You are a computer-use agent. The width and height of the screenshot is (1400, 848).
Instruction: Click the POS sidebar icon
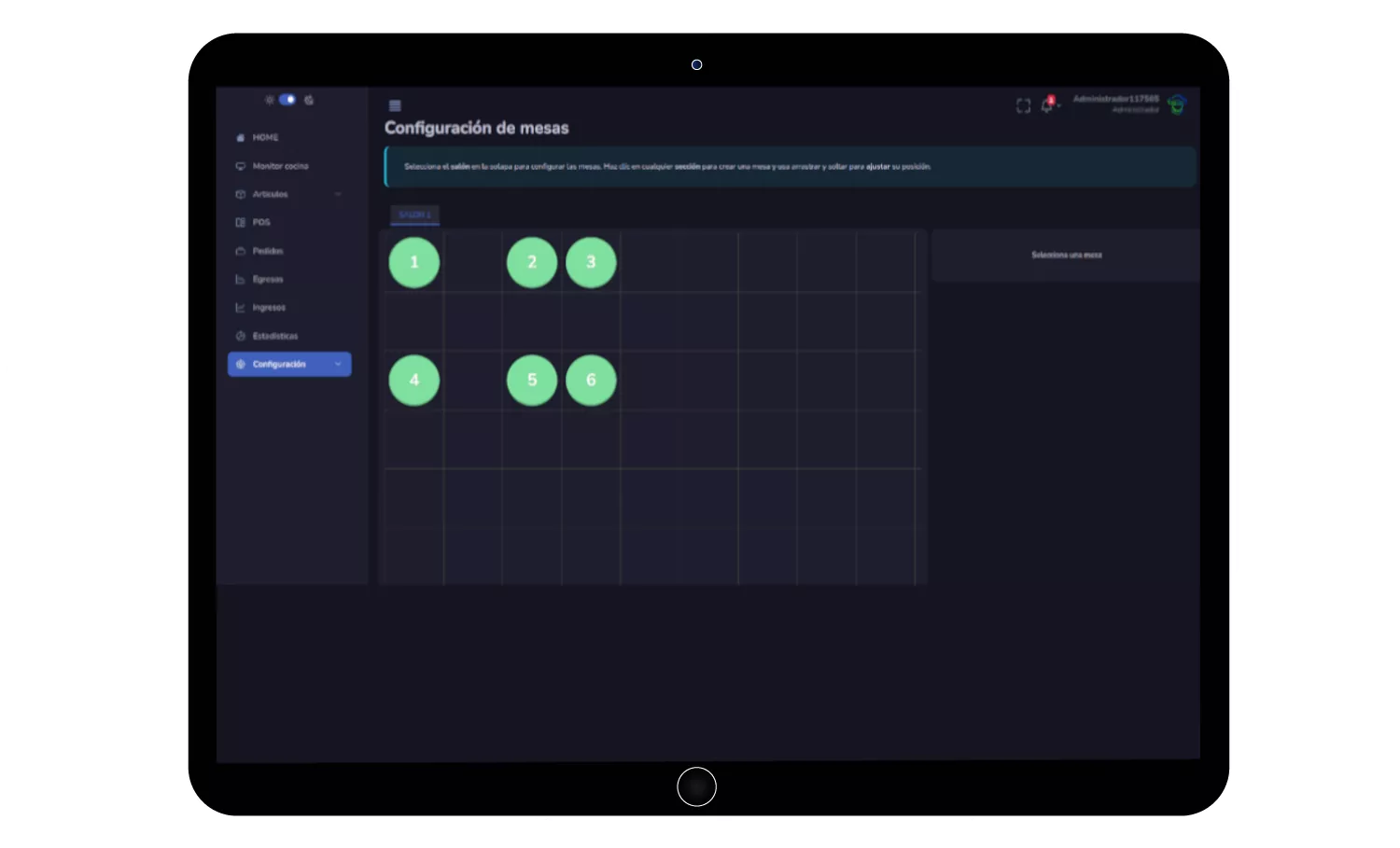(240, 223)
